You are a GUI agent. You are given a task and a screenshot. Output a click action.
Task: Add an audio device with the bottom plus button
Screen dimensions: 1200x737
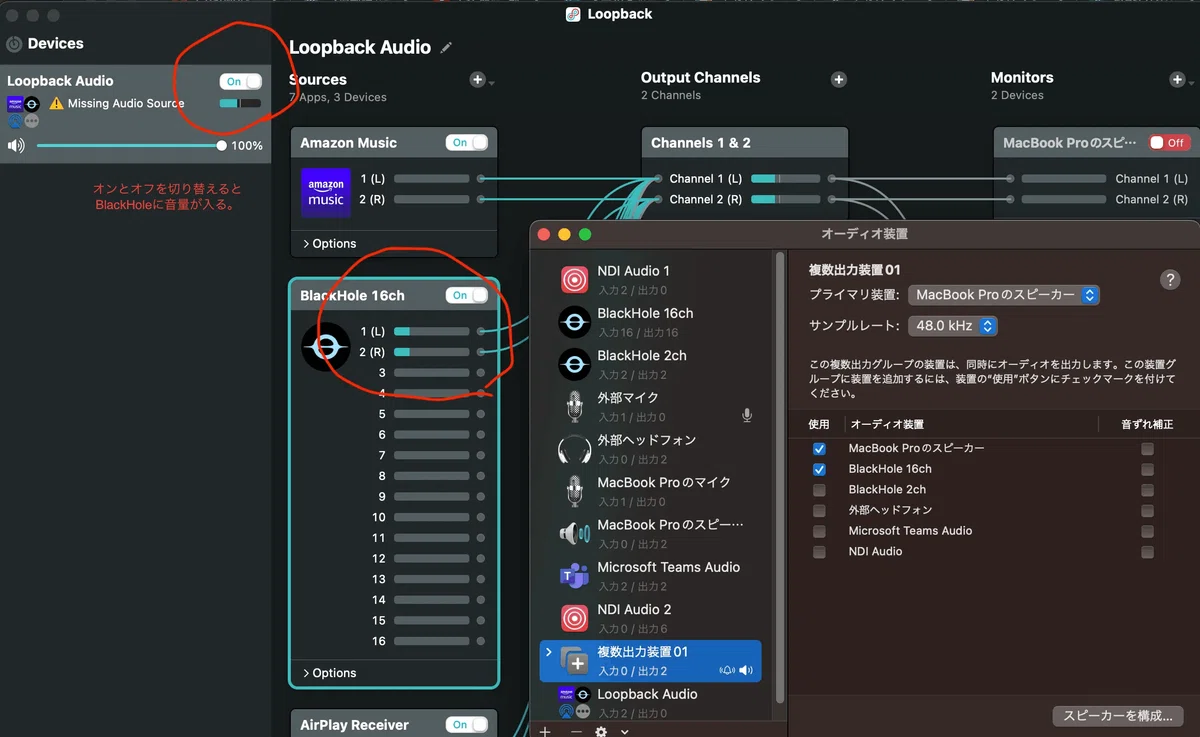pos(545,732)
